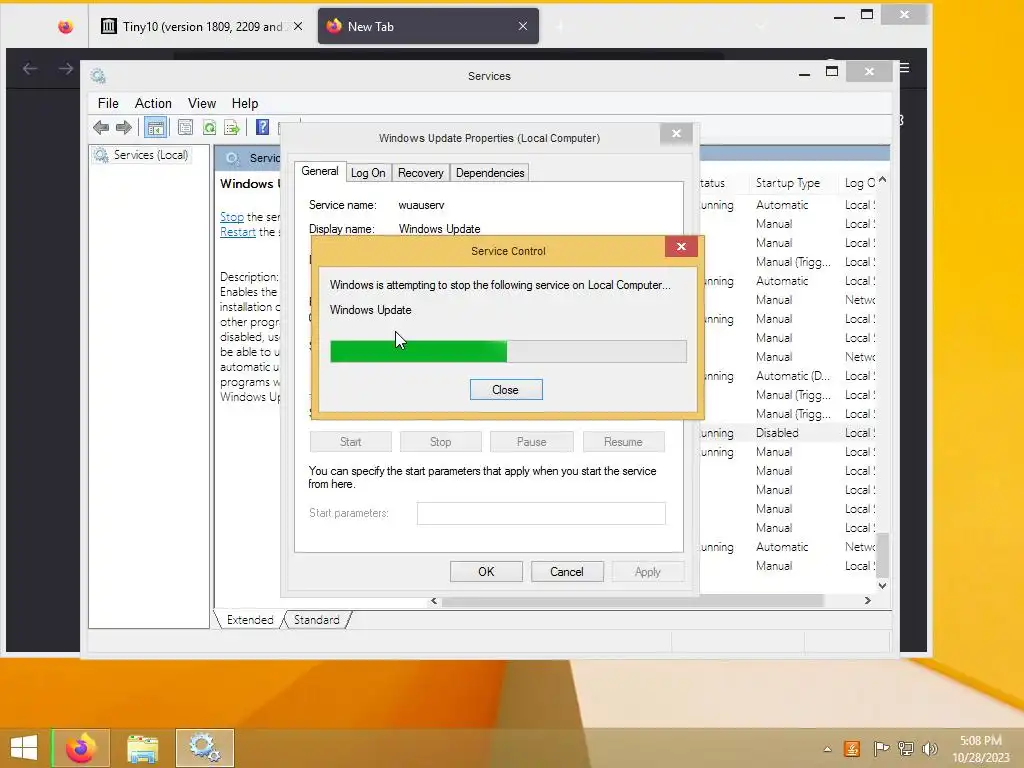1024x768 pixels.
Task: Click the Java update tray icon
Action: pos(852,748)
